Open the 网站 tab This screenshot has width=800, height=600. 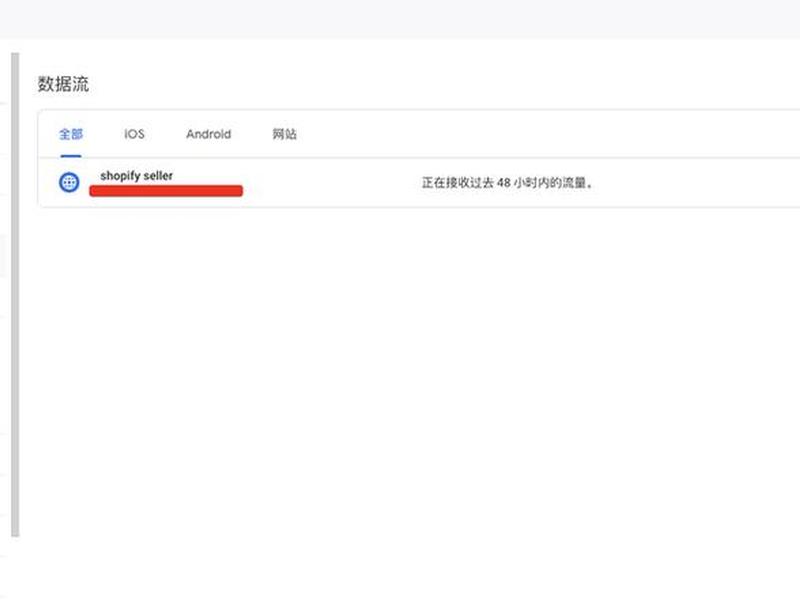pos(284,134)
